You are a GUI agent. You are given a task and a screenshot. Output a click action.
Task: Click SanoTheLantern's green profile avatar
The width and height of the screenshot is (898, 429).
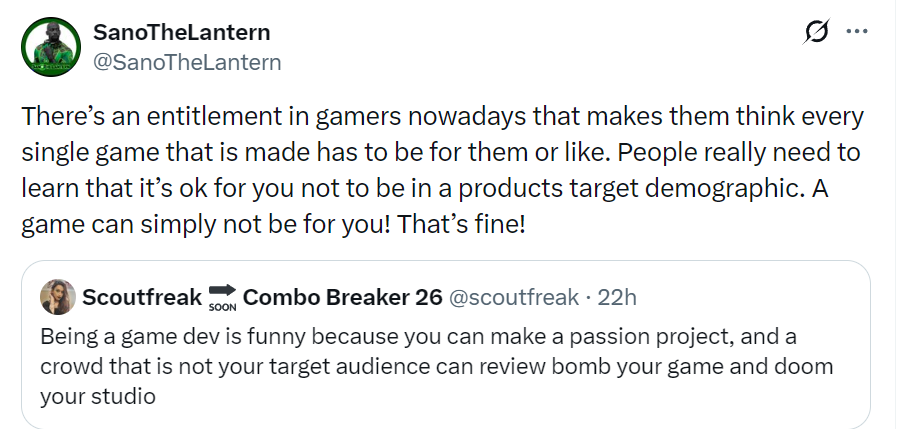point(51,47)
